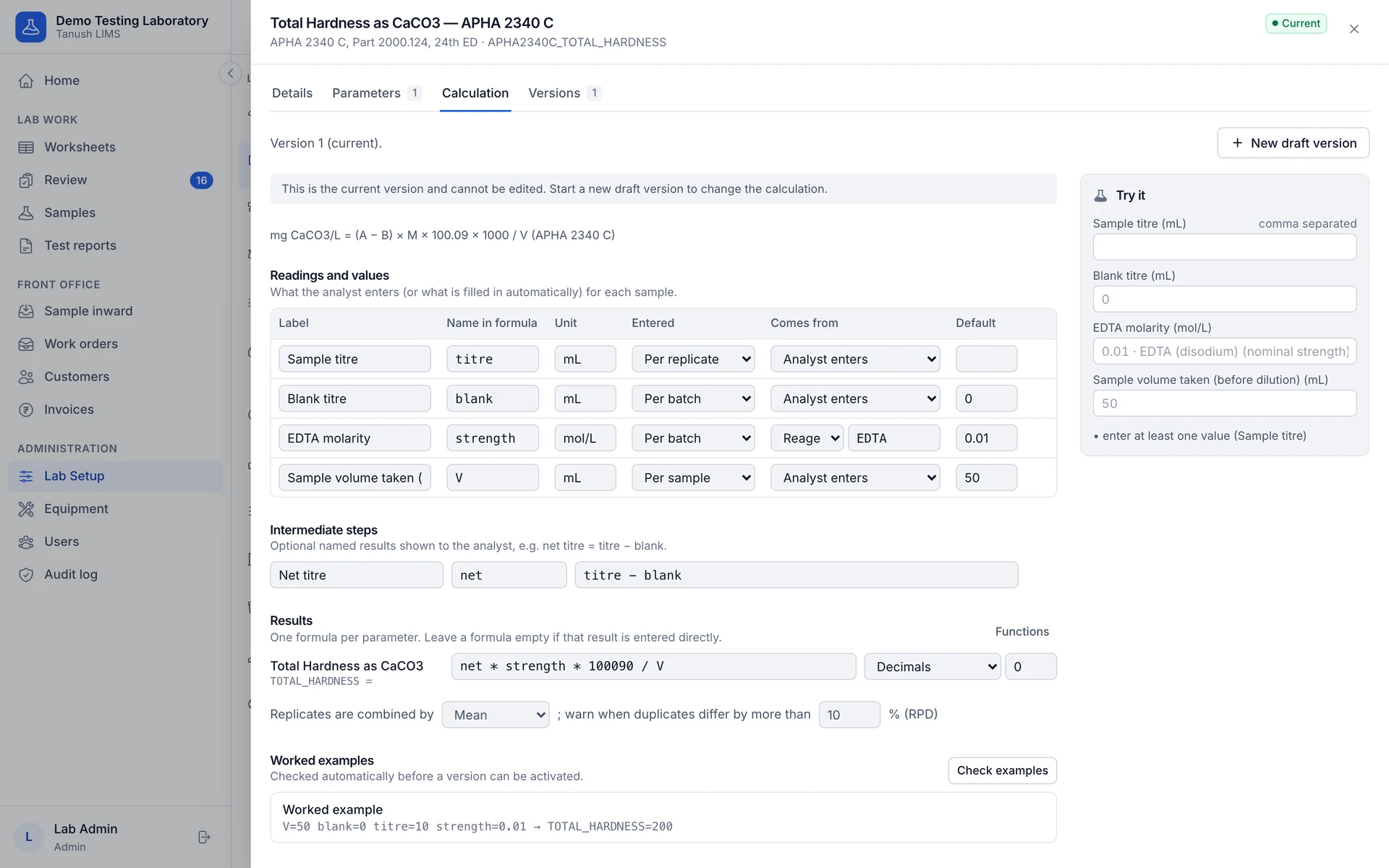Open the Mean replicate combination dropdown
This screenshot has height=868, width=1389.
coord(496,715)
